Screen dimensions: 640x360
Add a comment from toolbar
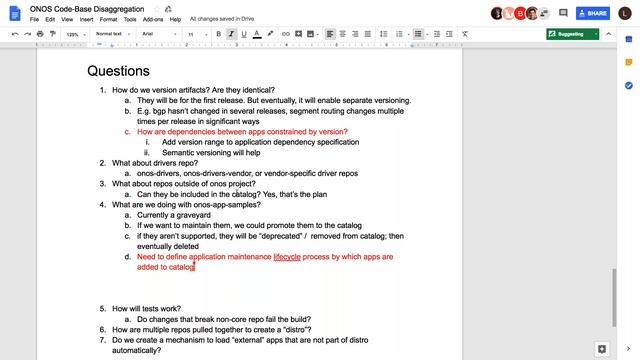298,34
